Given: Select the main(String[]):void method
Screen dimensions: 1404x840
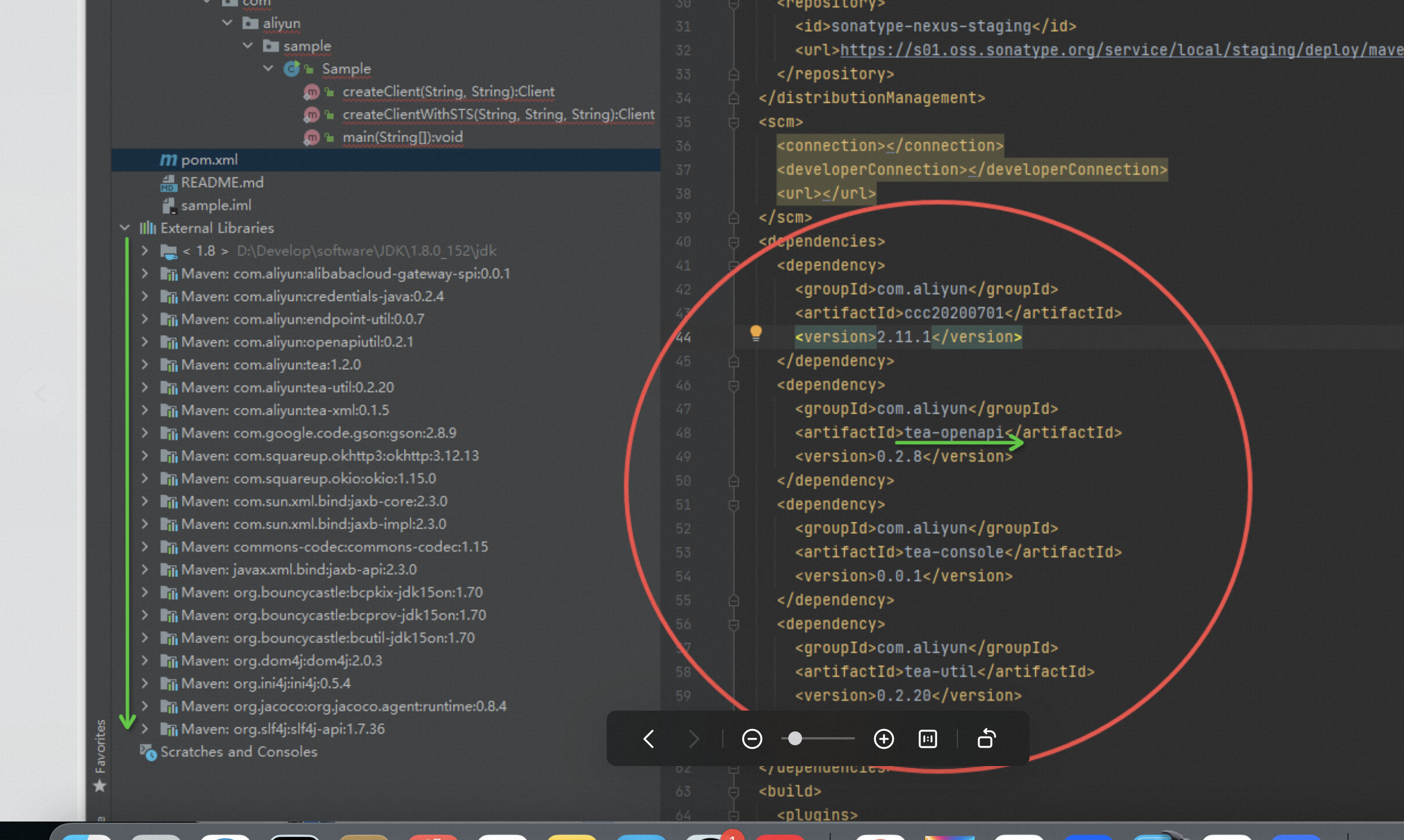Looking at the screenshot, I should coord(402,137).
